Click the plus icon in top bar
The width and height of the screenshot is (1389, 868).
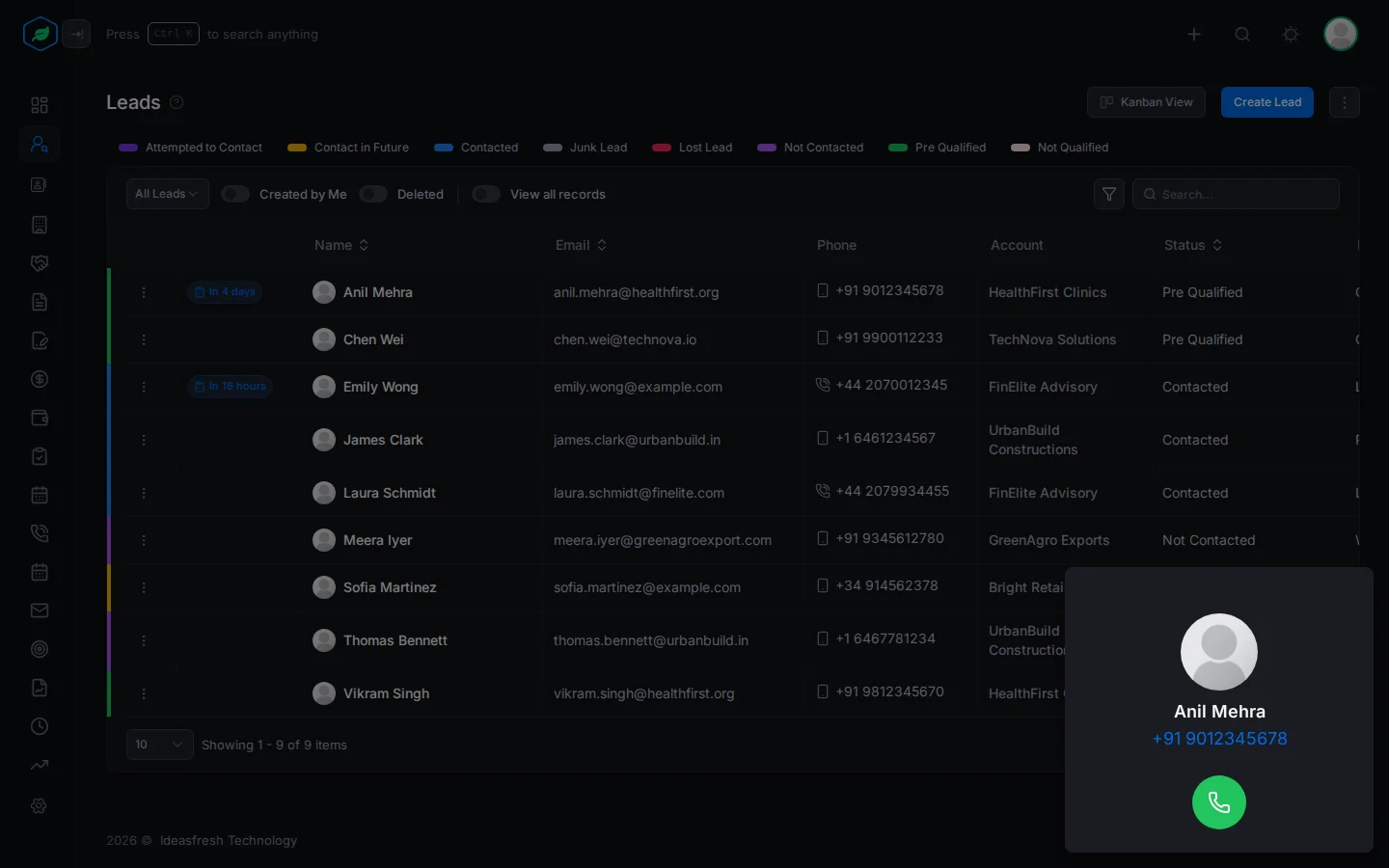click(x=1194, y=34)
